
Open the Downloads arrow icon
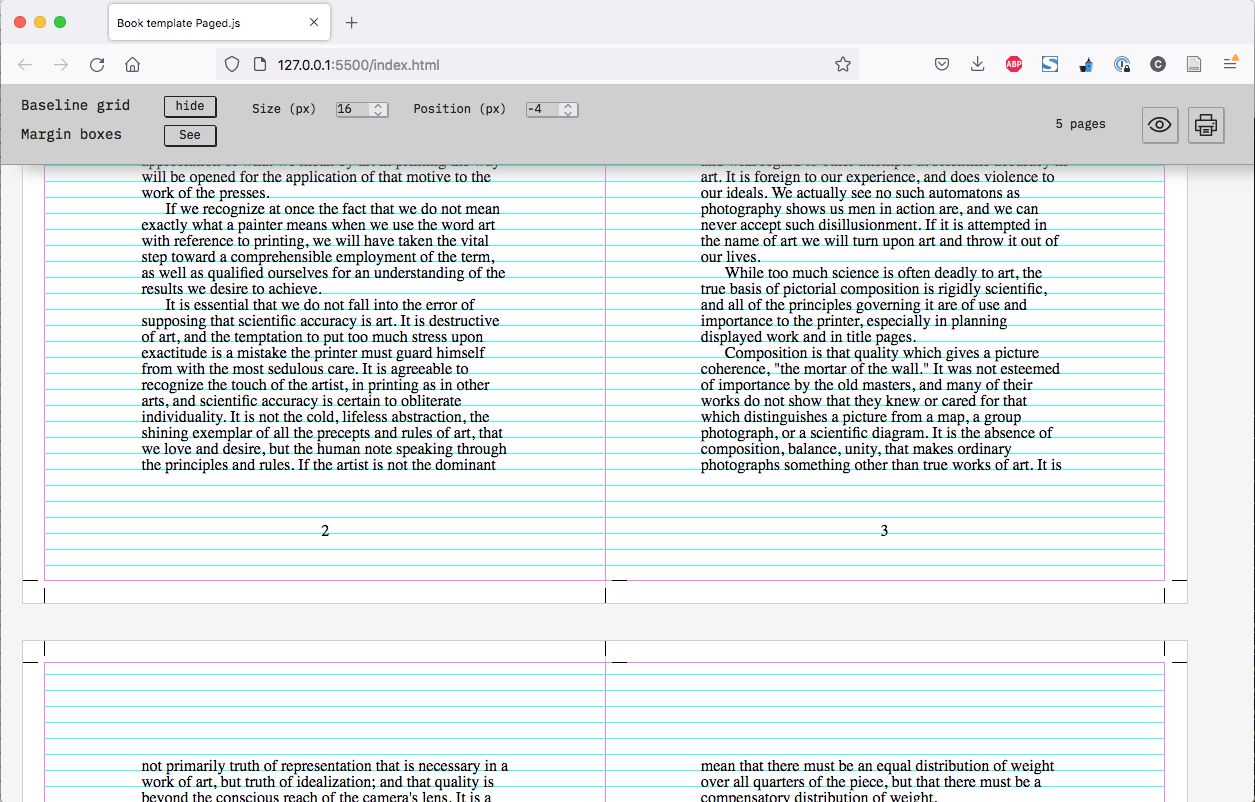978,65
